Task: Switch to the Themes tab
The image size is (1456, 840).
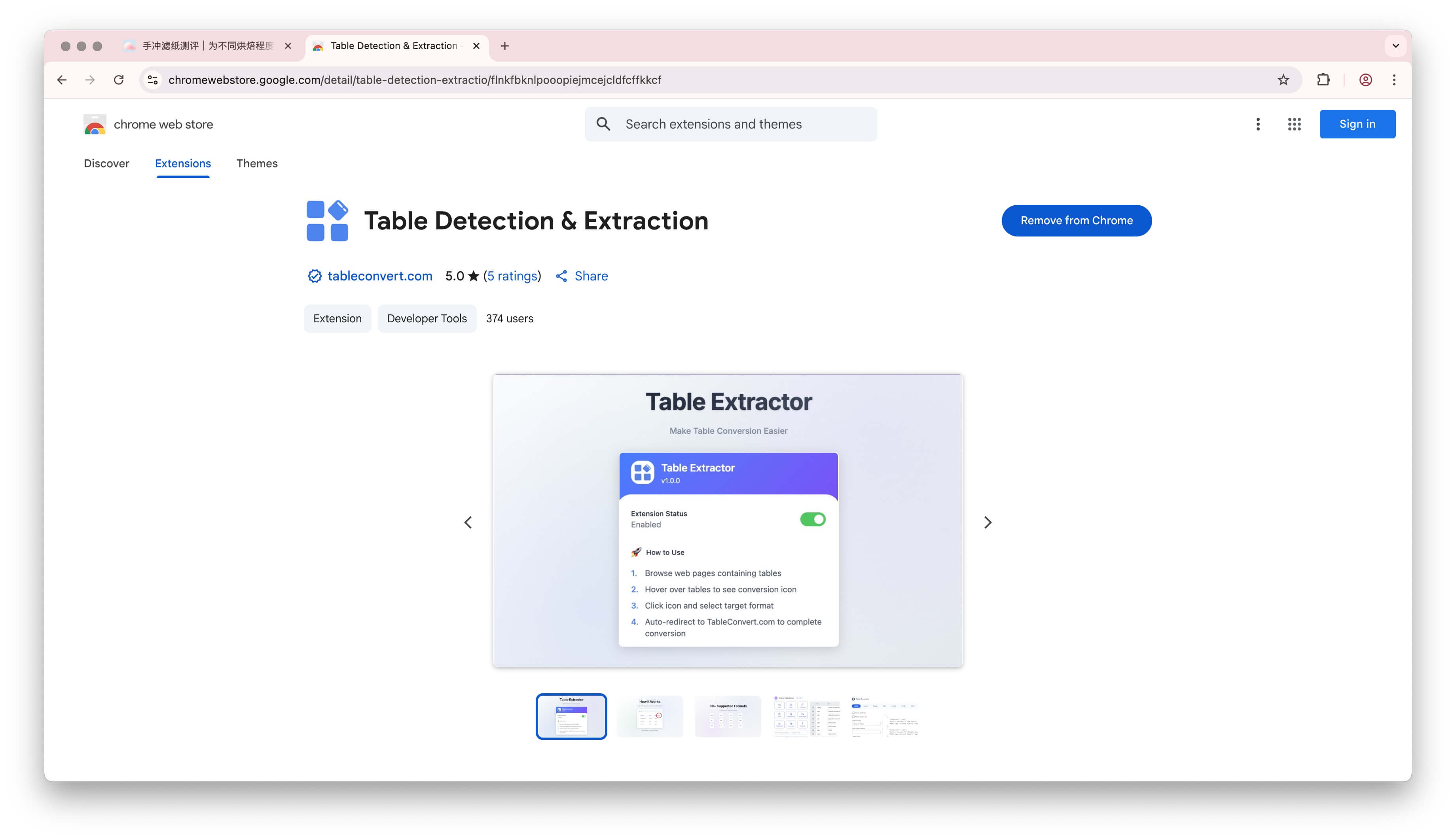Action: (257, 163)
